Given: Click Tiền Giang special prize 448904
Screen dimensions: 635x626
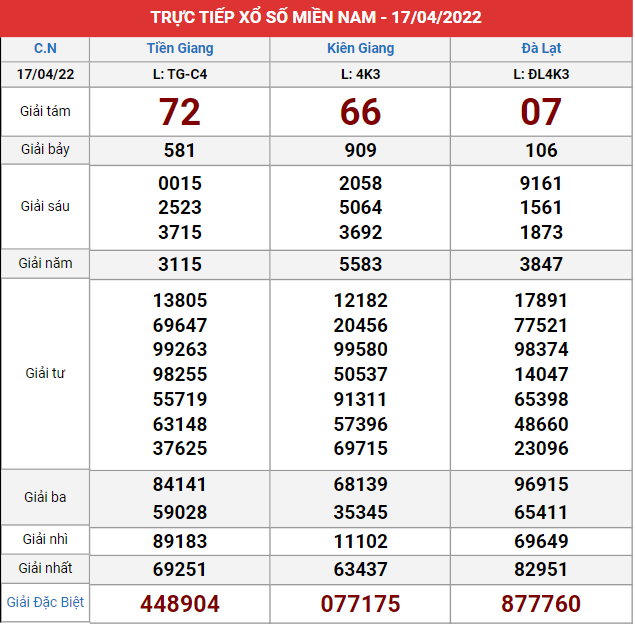Looking at the screenshot, I should (180, 604).
